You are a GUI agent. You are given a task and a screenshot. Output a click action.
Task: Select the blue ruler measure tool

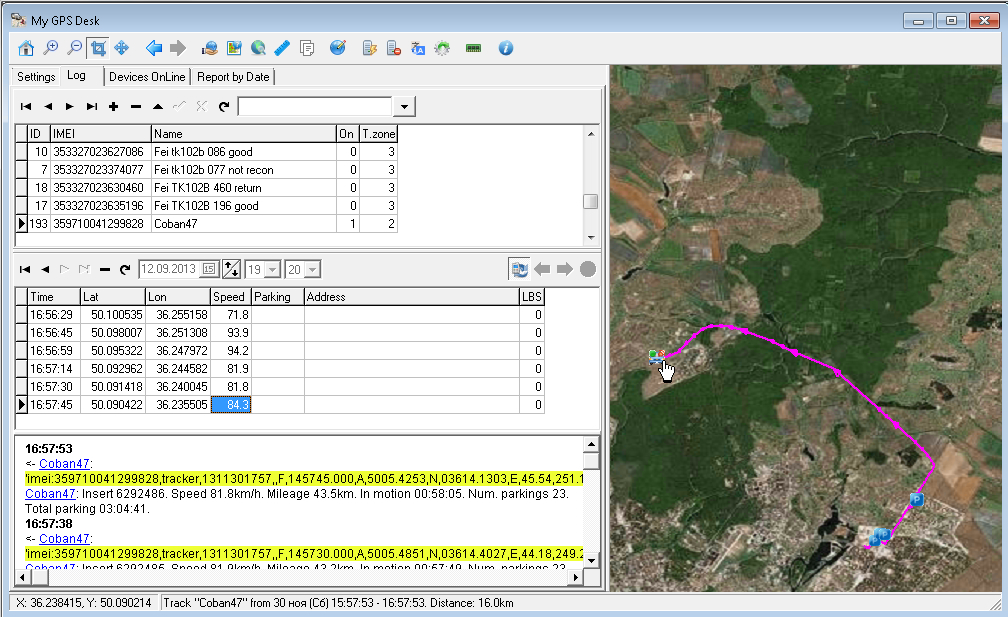282,48
